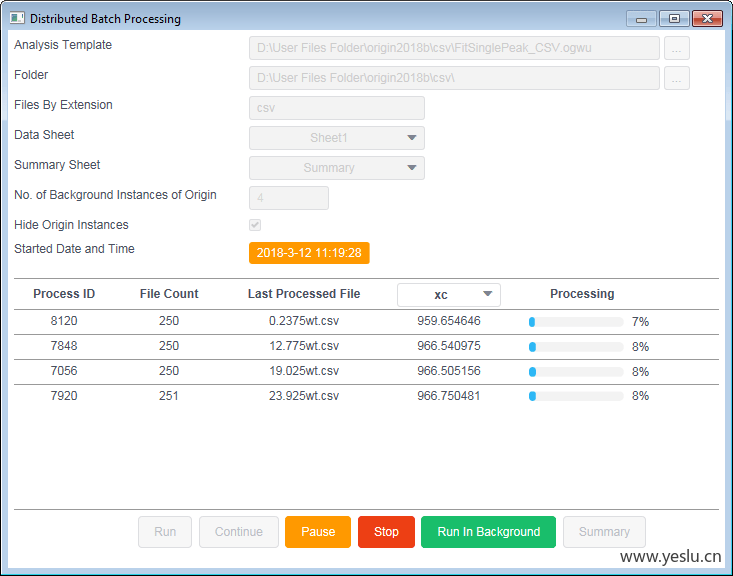733x576 pixels.
Task: Click file 0.2375wt.csv in the table
Action: click(x=304, y=321)
